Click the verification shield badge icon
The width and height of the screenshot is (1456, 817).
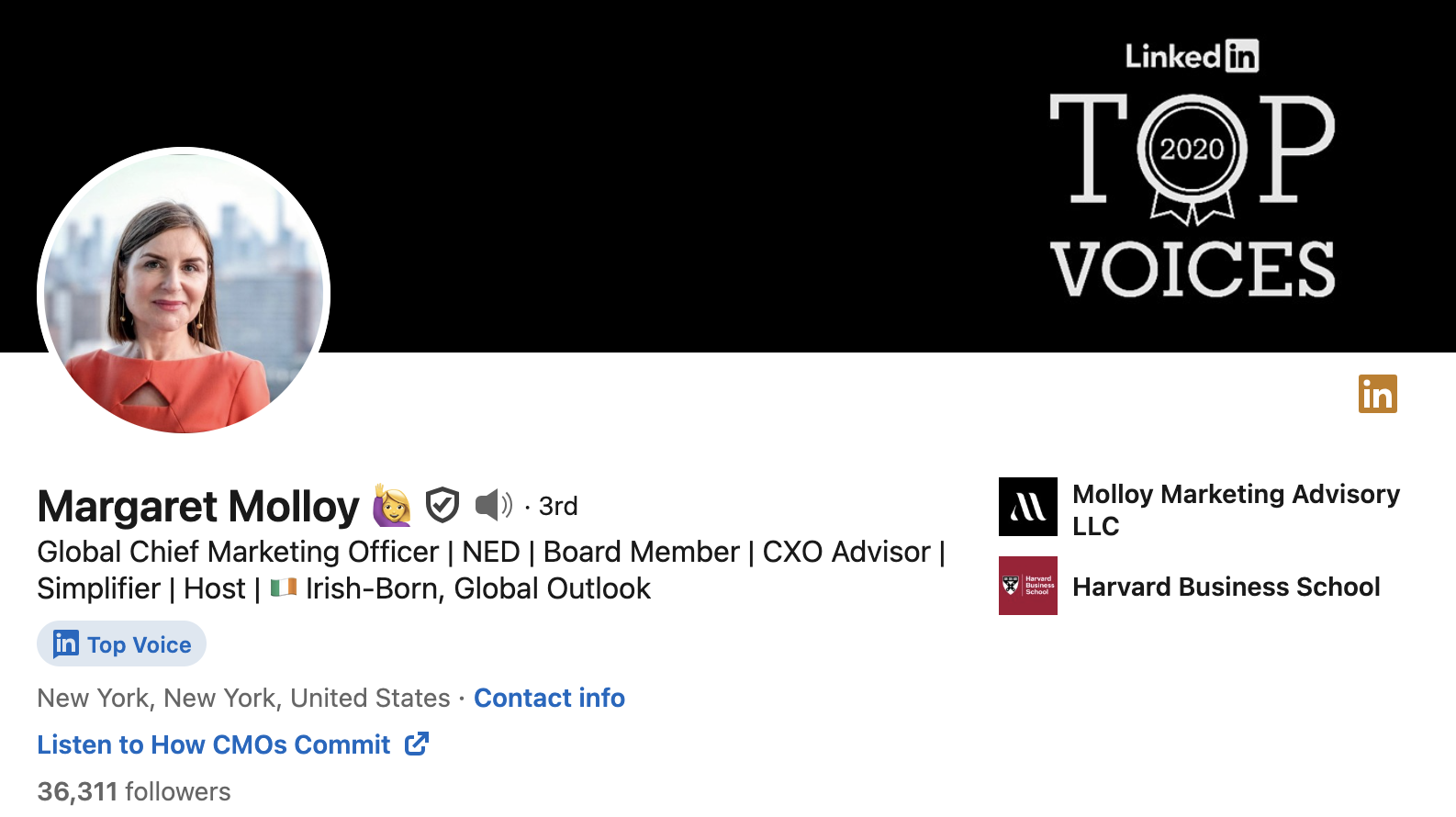point(442,505)
